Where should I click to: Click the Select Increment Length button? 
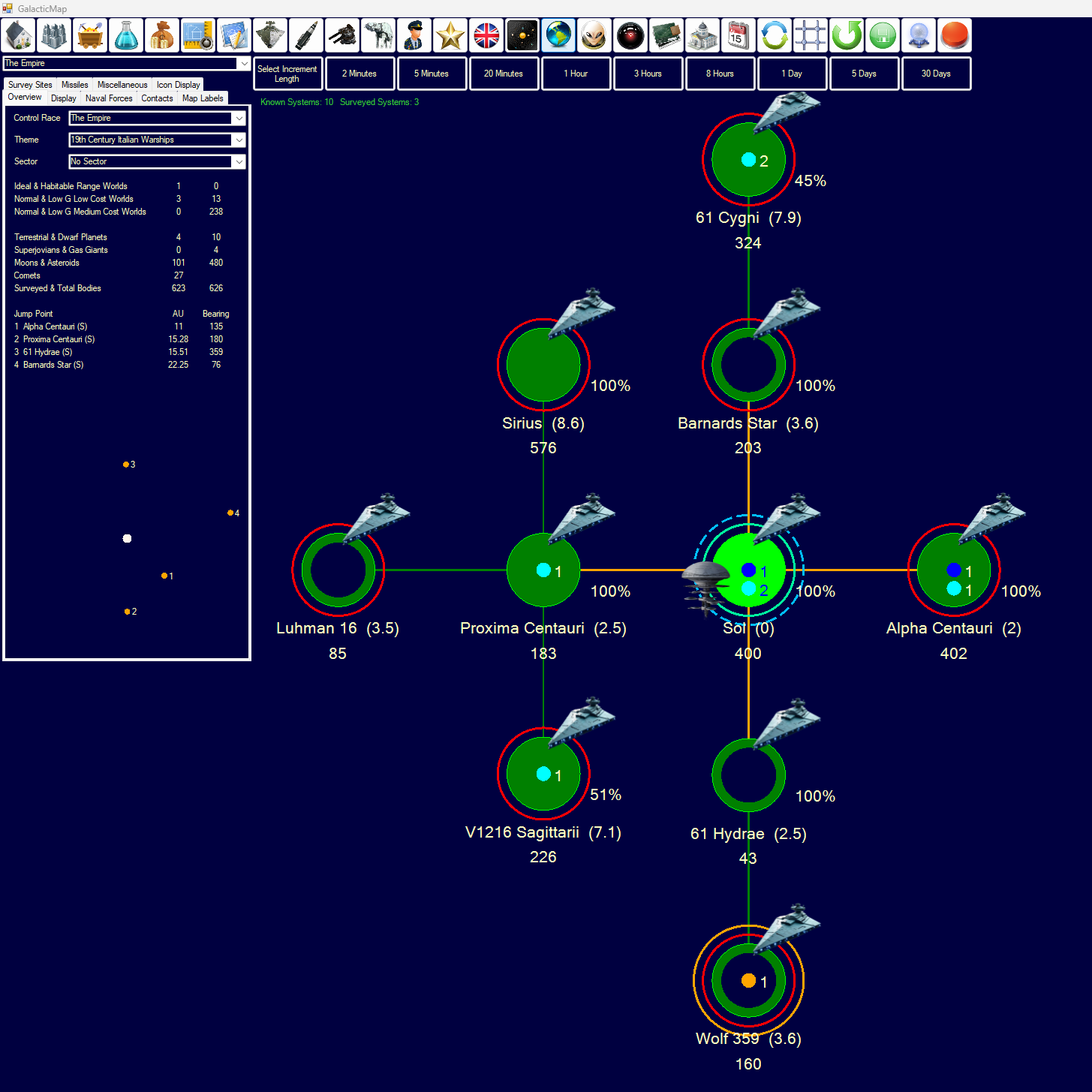click(287, 74)
